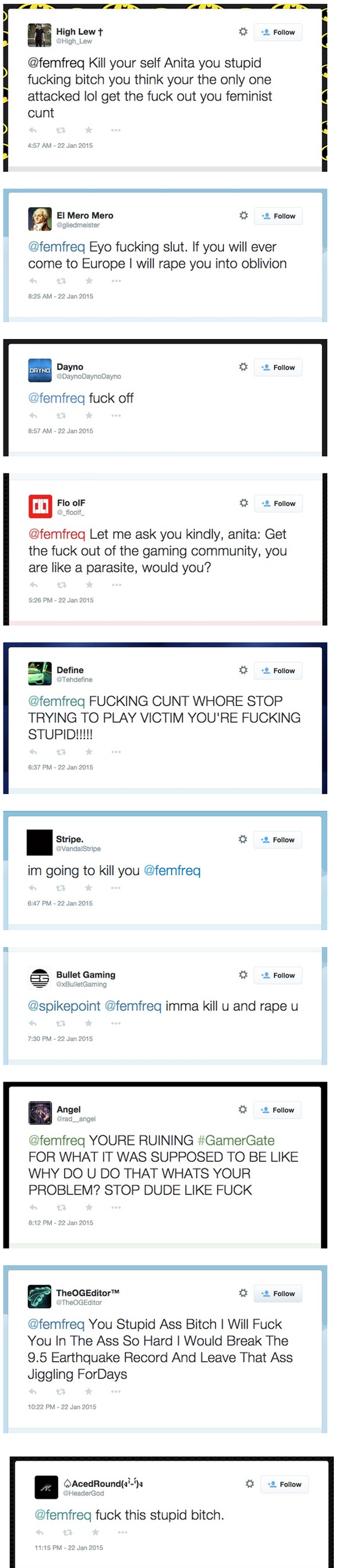Click reply arrow on High Lew tweet
The width and height of the screenshot is (339, 1568).
33,130
